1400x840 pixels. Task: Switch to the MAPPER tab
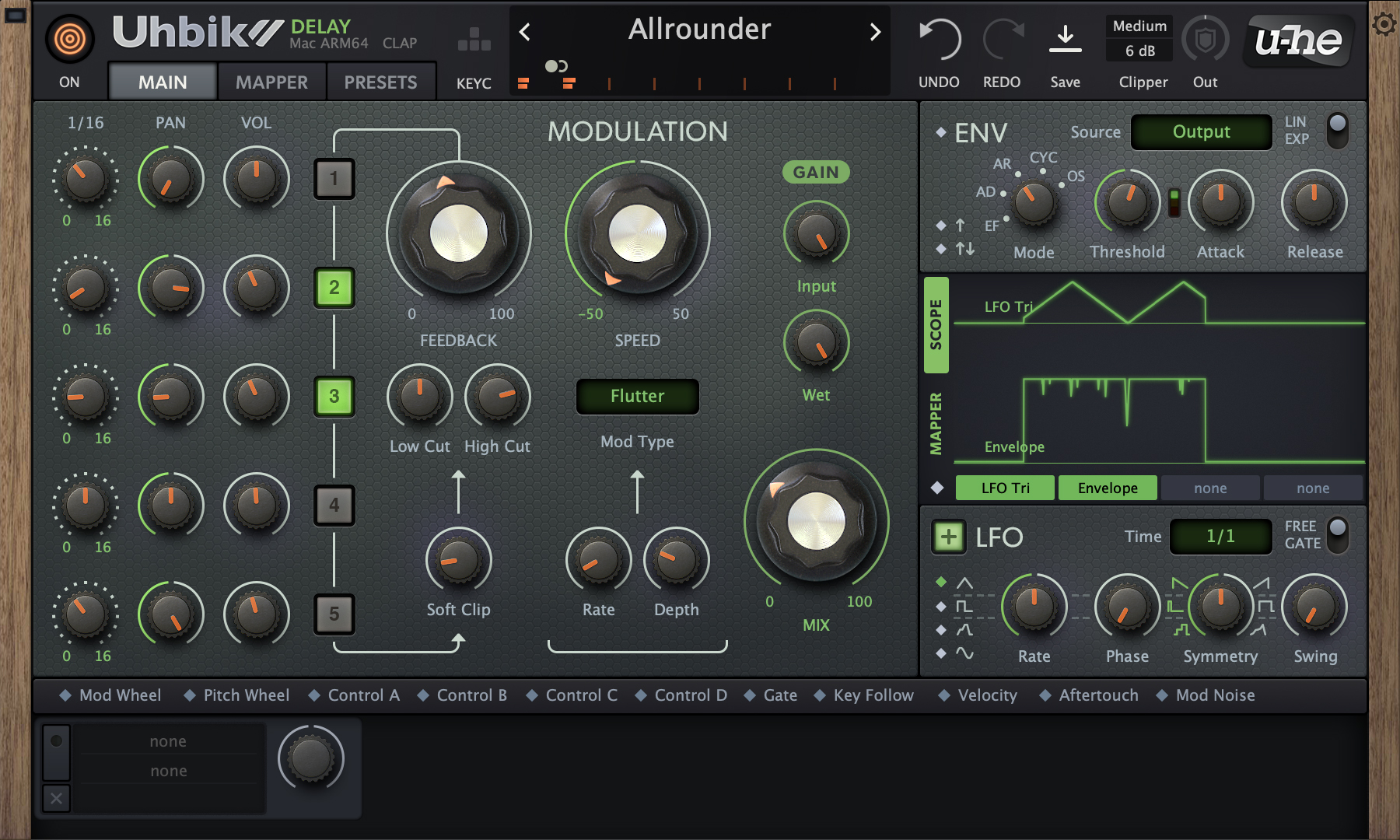pos(271,81)
